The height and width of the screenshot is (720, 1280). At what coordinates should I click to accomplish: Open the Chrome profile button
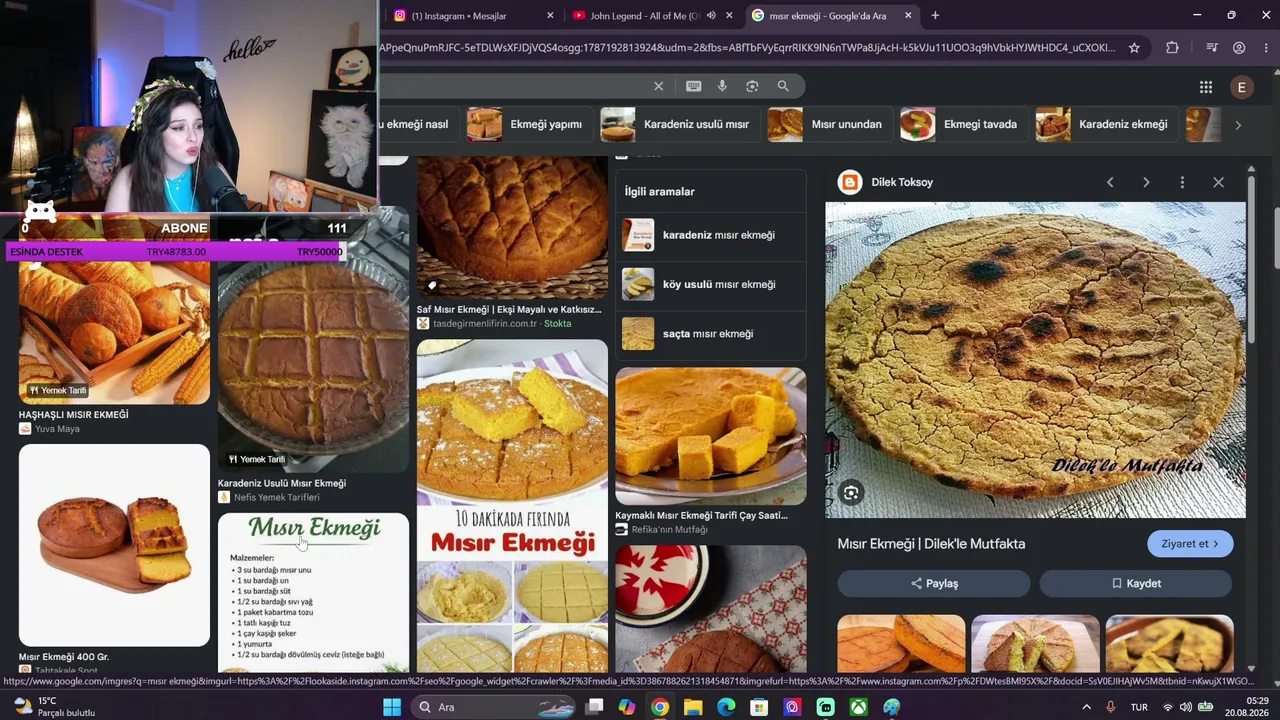click(1239, 47)
